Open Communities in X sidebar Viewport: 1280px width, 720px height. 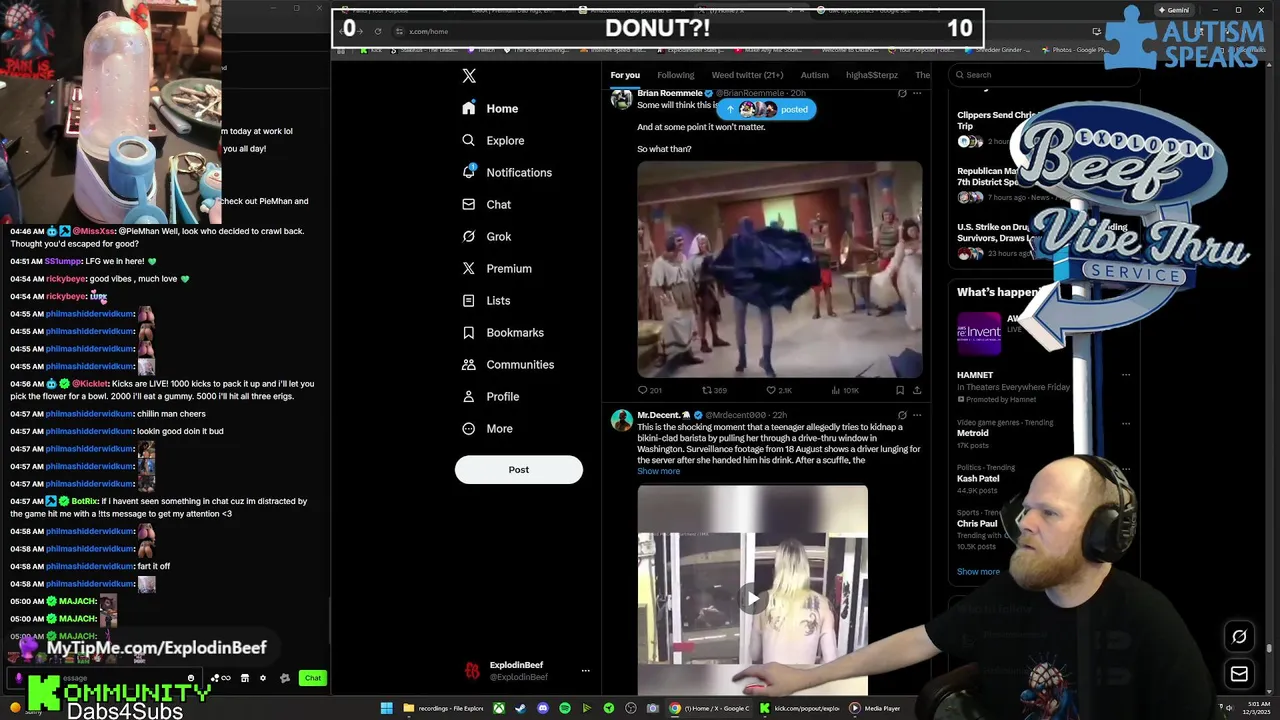507,364
